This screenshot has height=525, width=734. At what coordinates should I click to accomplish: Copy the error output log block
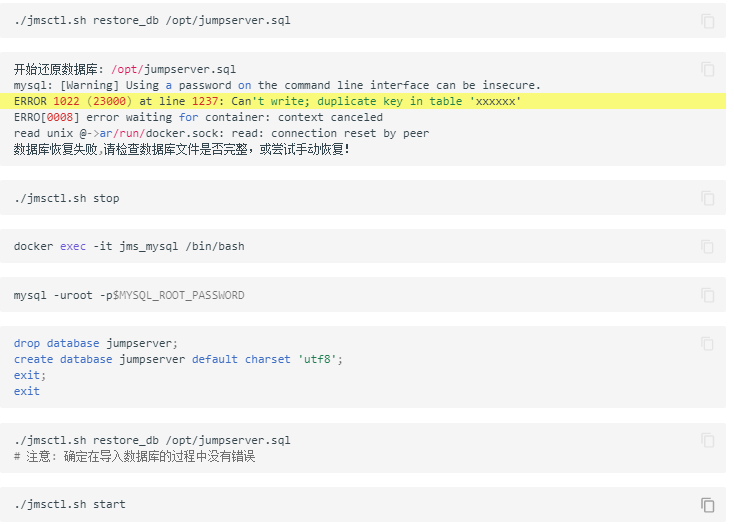pos(708,69)
